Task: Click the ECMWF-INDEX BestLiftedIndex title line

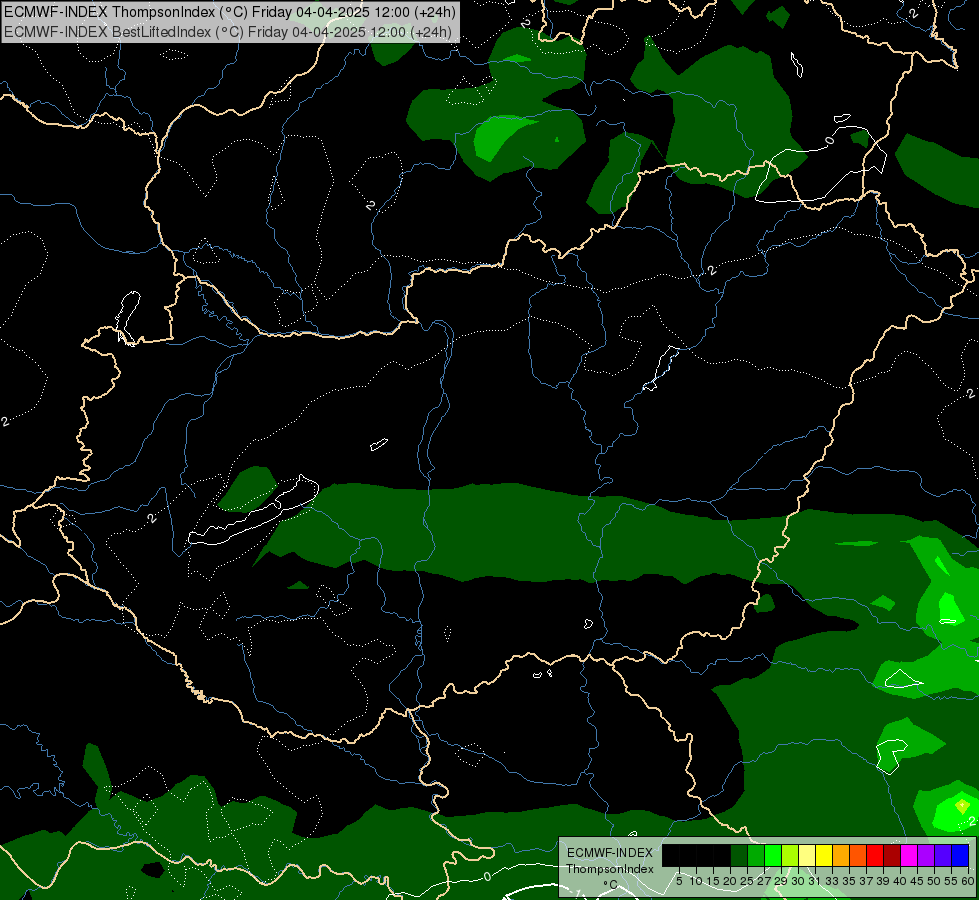Action: tap(227, 32)
